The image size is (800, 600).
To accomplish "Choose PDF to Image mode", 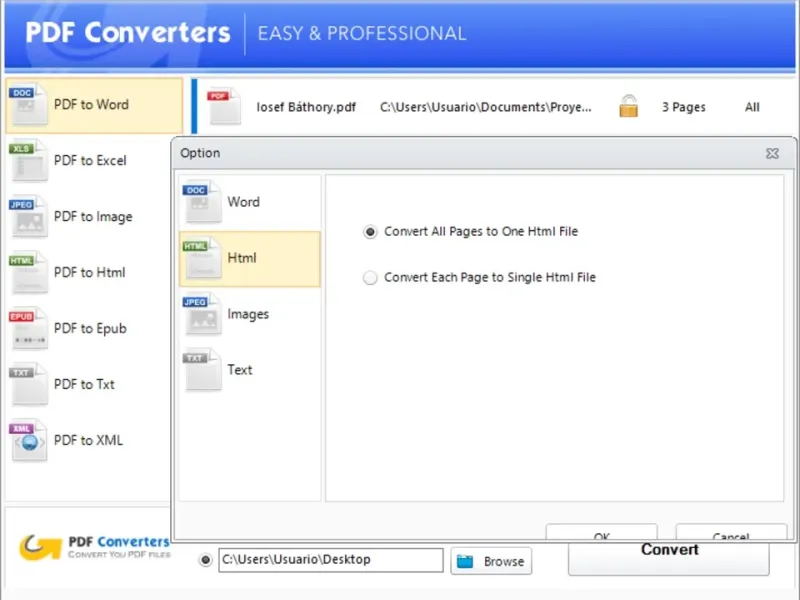I will pos(89,217).
